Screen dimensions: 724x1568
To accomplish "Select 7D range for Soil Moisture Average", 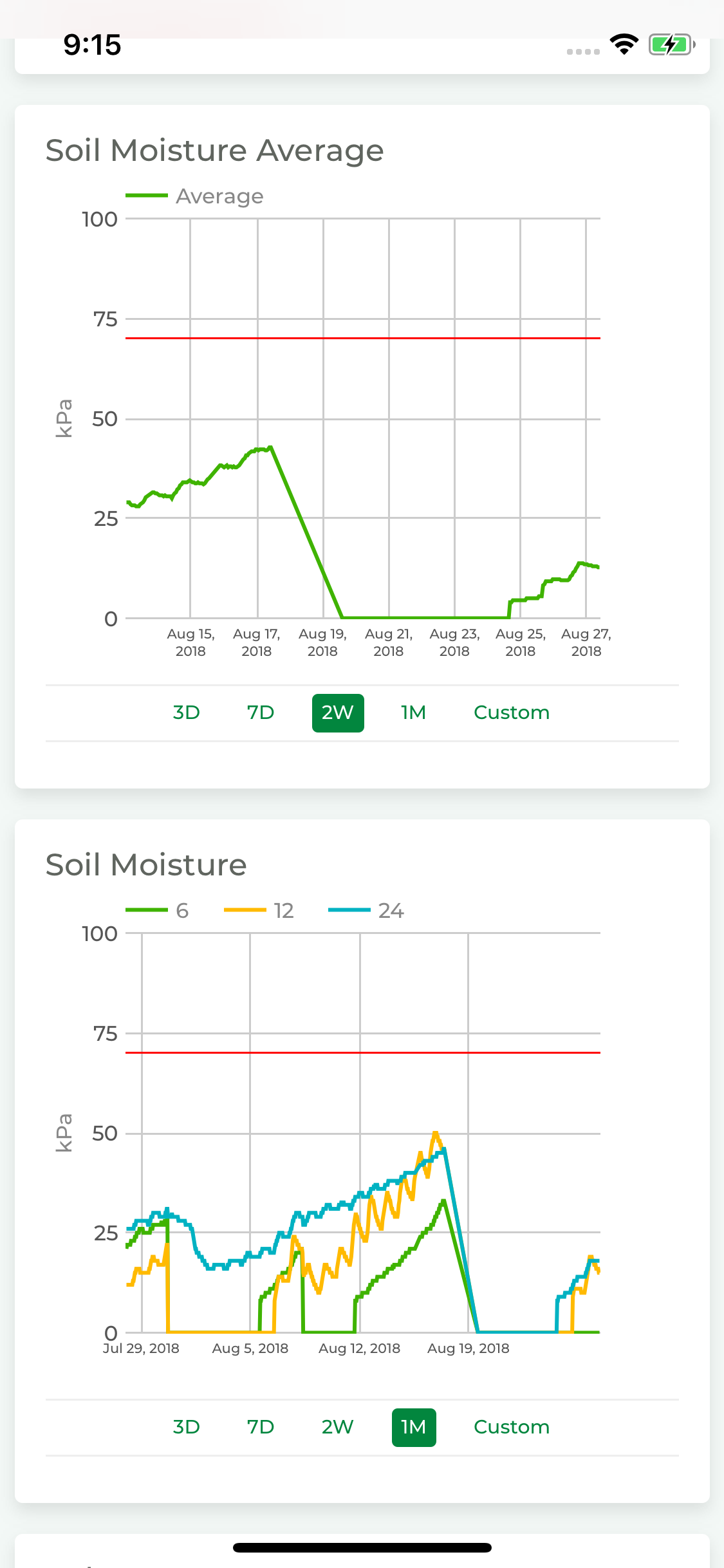I will 261,713.
